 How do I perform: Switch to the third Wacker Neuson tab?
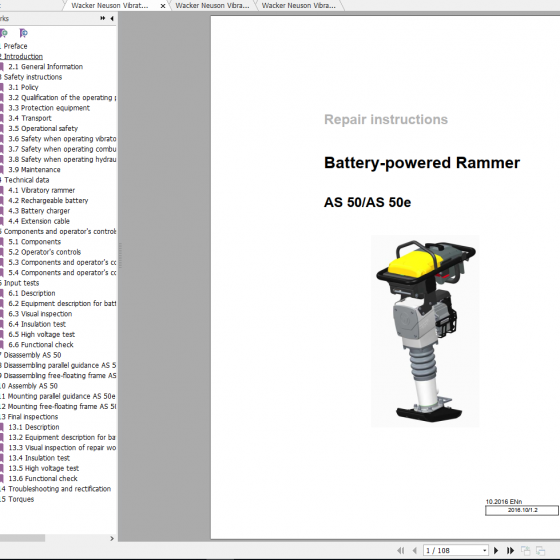[x=299, y=5]
